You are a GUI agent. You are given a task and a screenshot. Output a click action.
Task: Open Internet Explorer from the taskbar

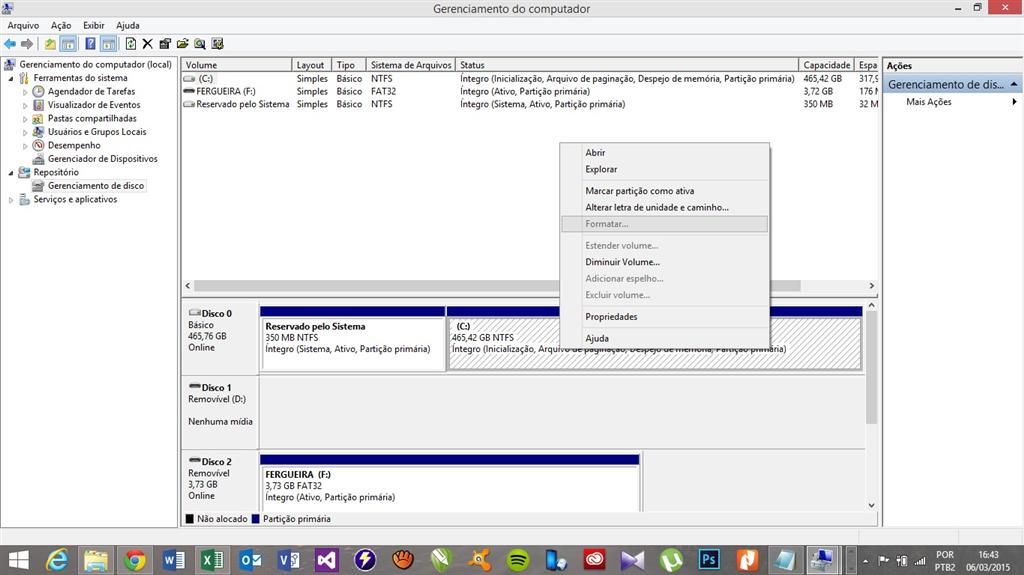pos(57,560)
